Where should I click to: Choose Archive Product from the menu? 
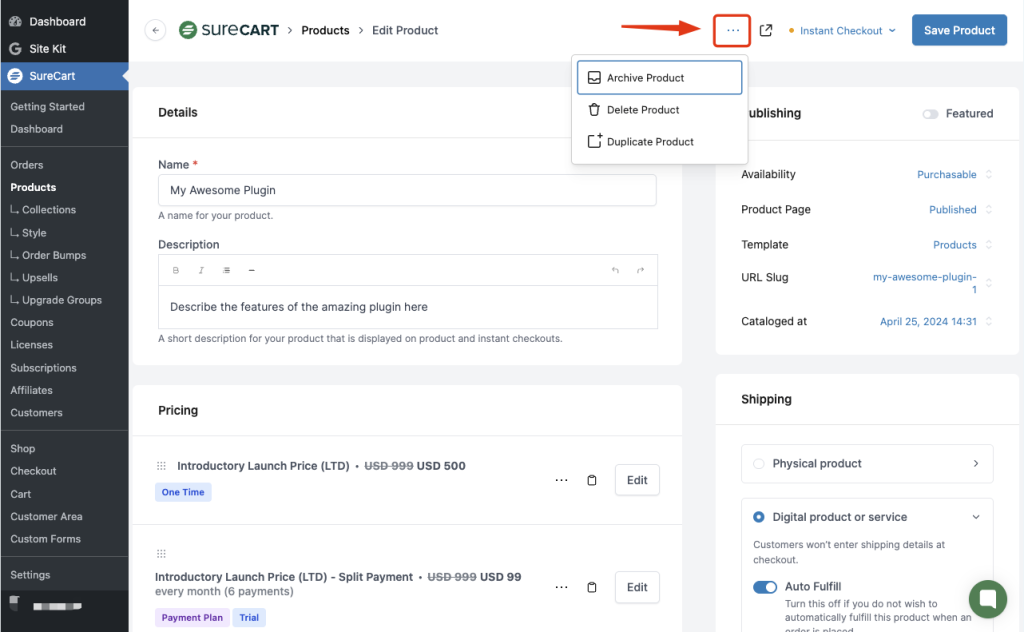pyautogui.click(x=659, y=78)
